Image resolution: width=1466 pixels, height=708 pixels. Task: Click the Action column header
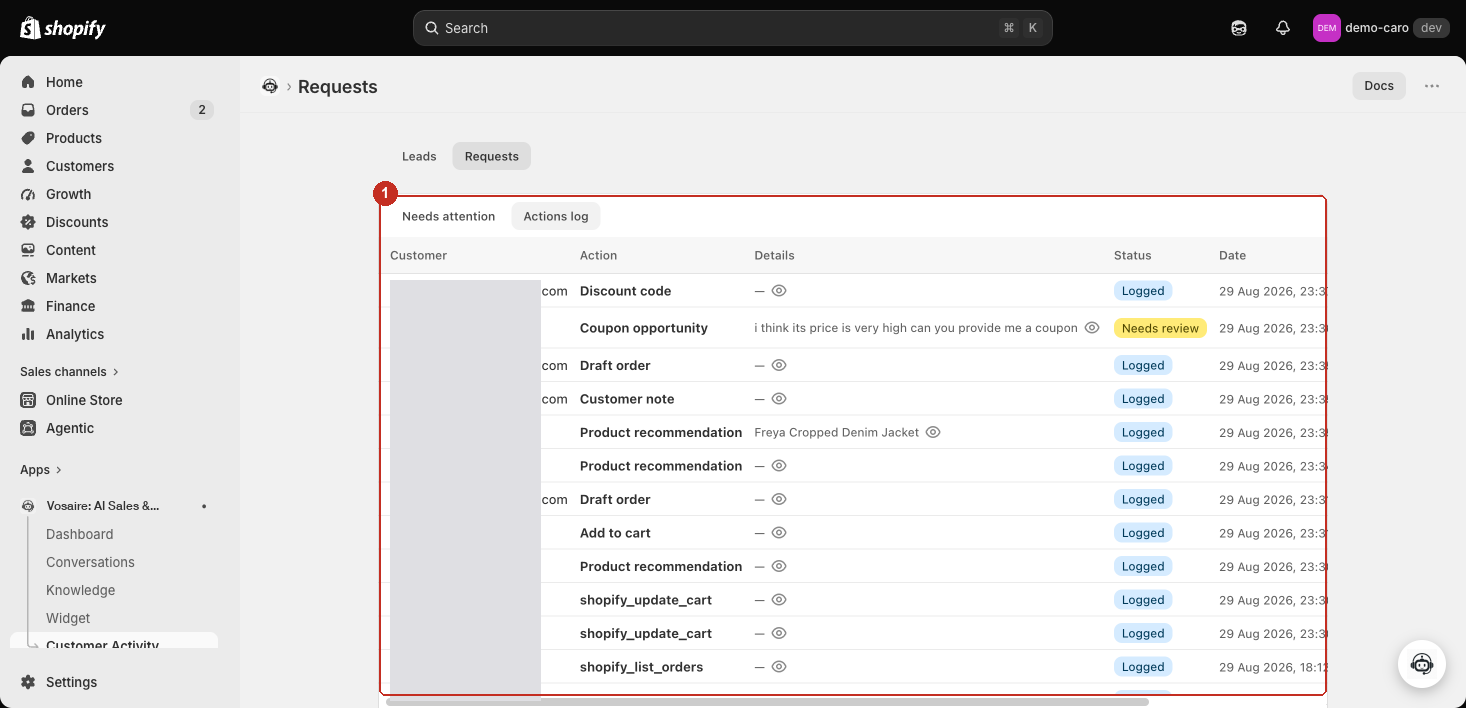[x=598, y=256]
